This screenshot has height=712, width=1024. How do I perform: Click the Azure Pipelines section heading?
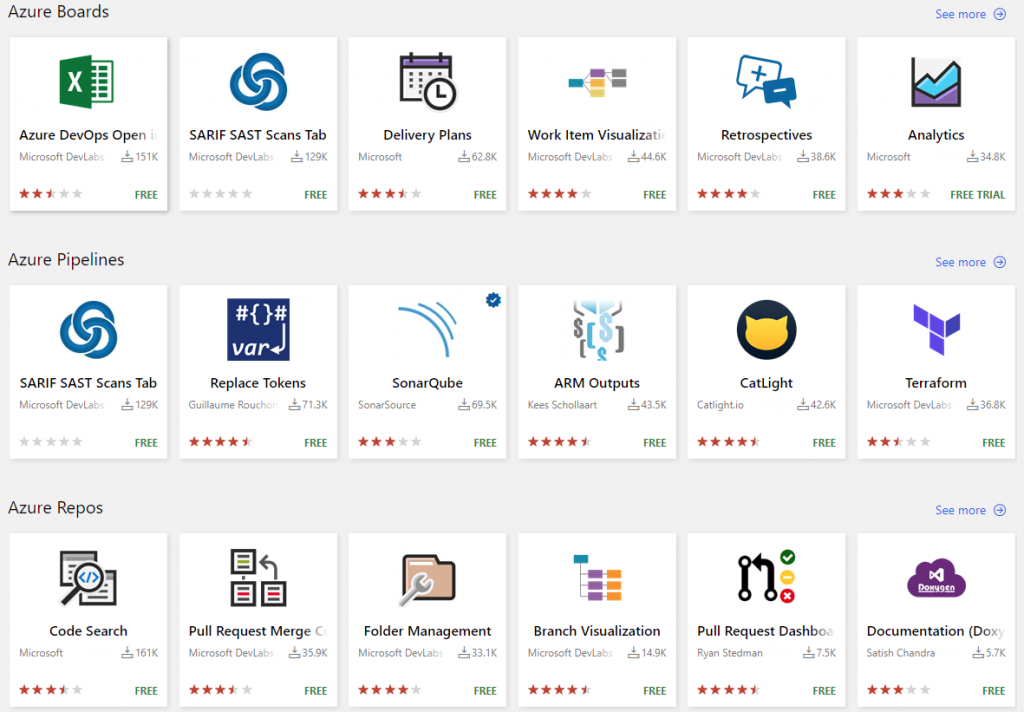point(66,259)
